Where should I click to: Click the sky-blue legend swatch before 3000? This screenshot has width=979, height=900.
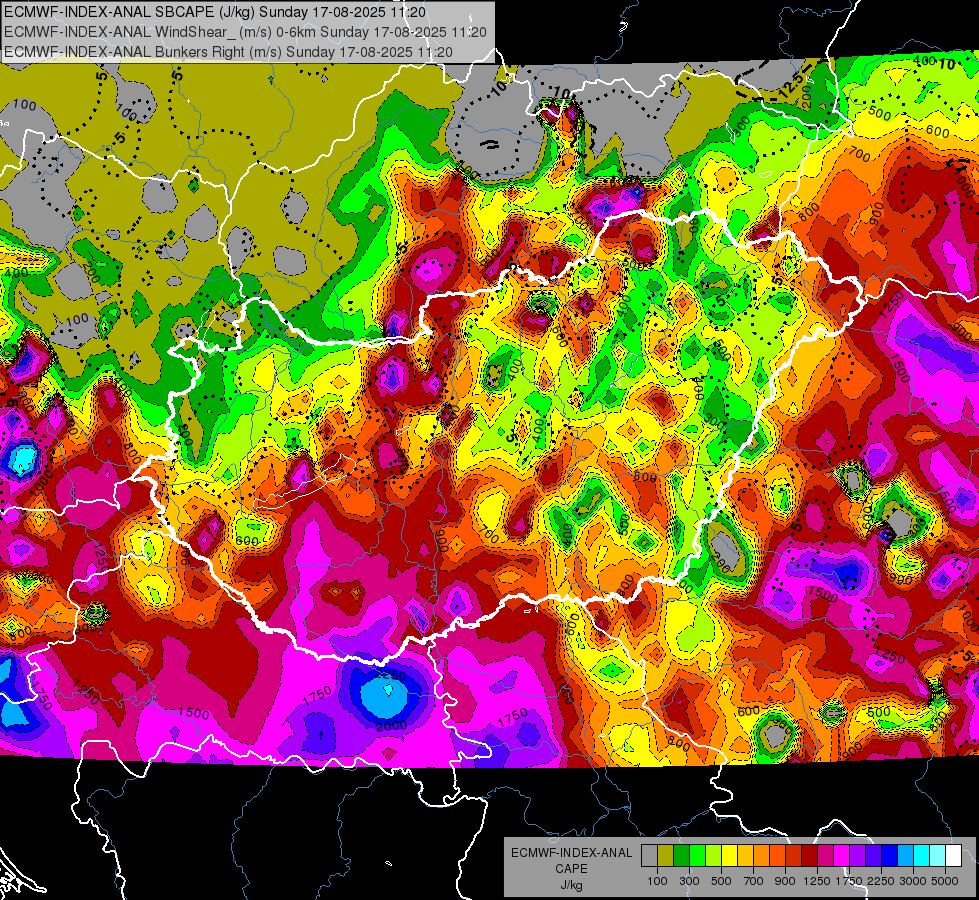tap(905, 855)
